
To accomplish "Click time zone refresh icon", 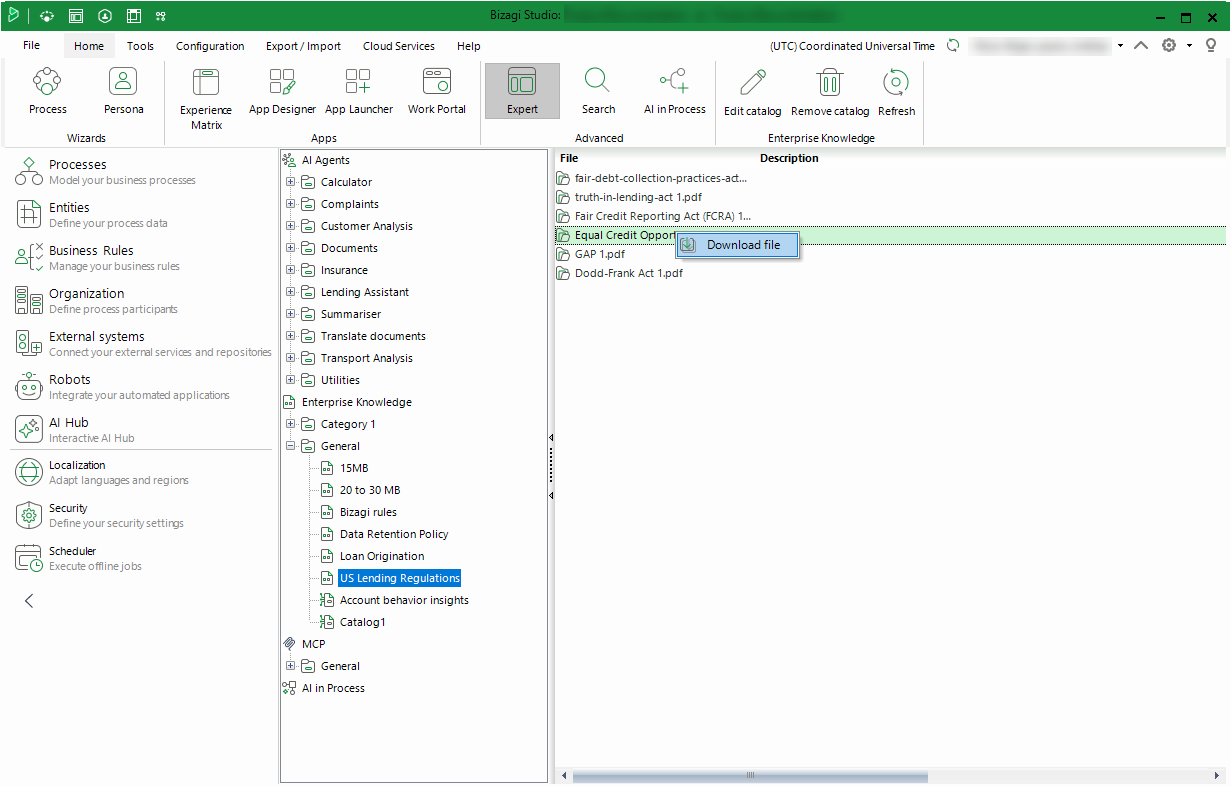I will point(953,46).
